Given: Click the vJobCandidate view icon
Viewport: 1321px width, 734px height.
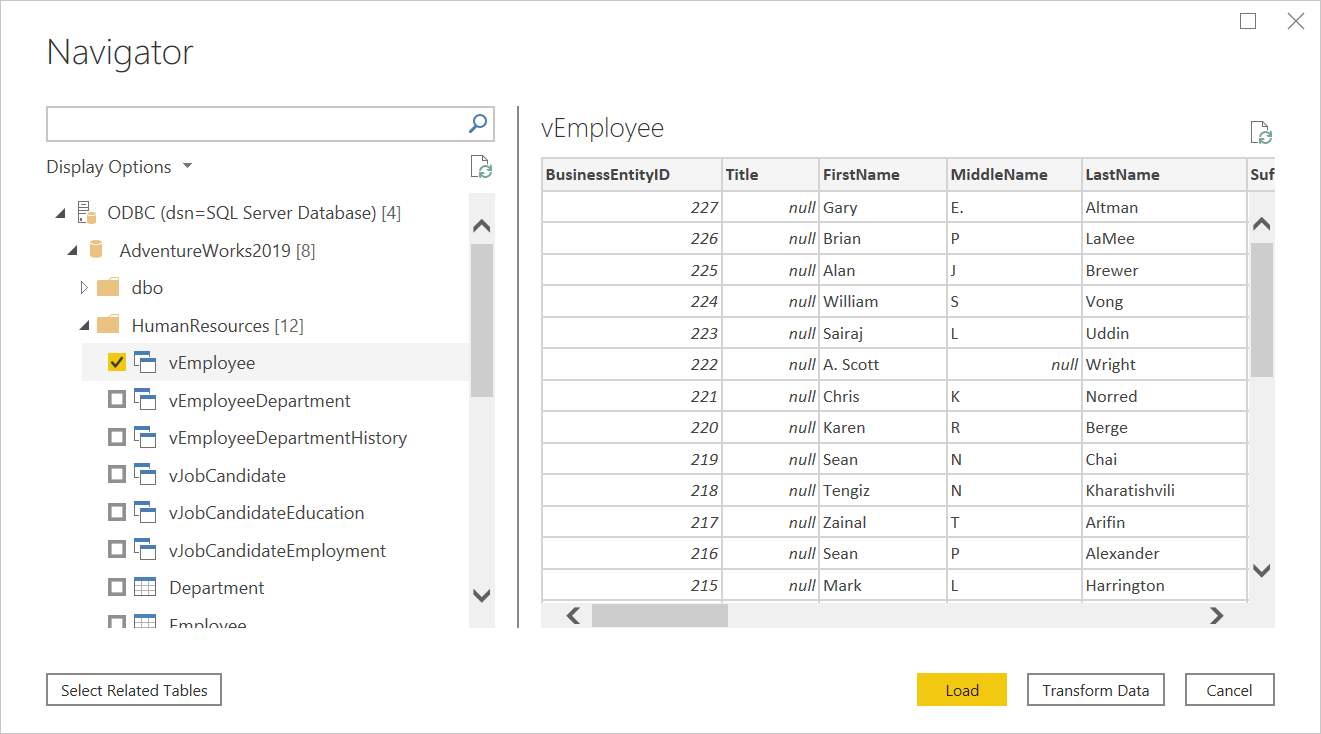Looking at the screenshot, I should tap(146, 475).
